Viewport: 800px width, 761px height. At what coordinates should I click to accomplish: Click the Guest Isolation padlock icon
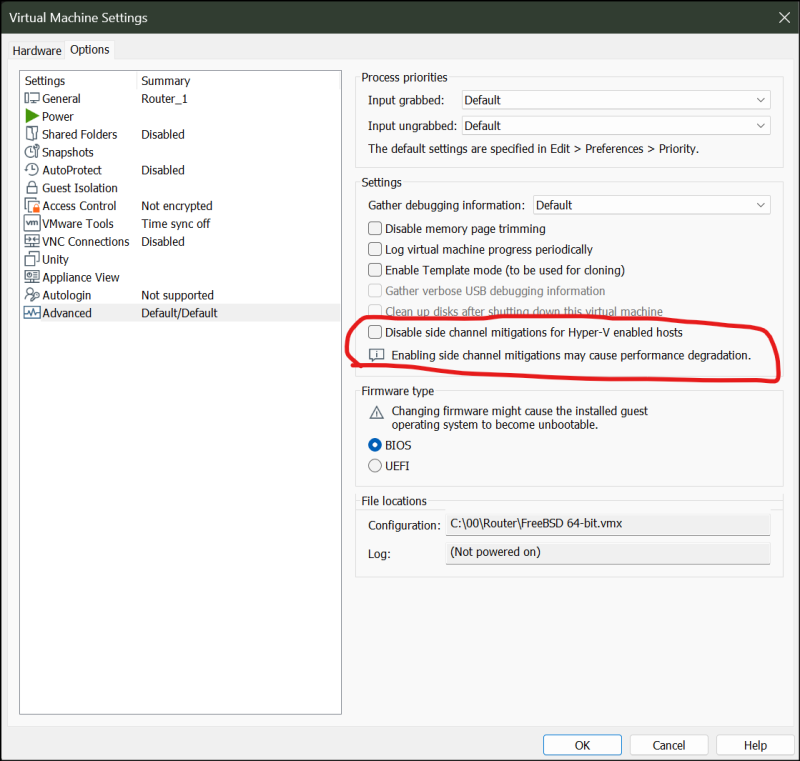click(x=32, y=187)
